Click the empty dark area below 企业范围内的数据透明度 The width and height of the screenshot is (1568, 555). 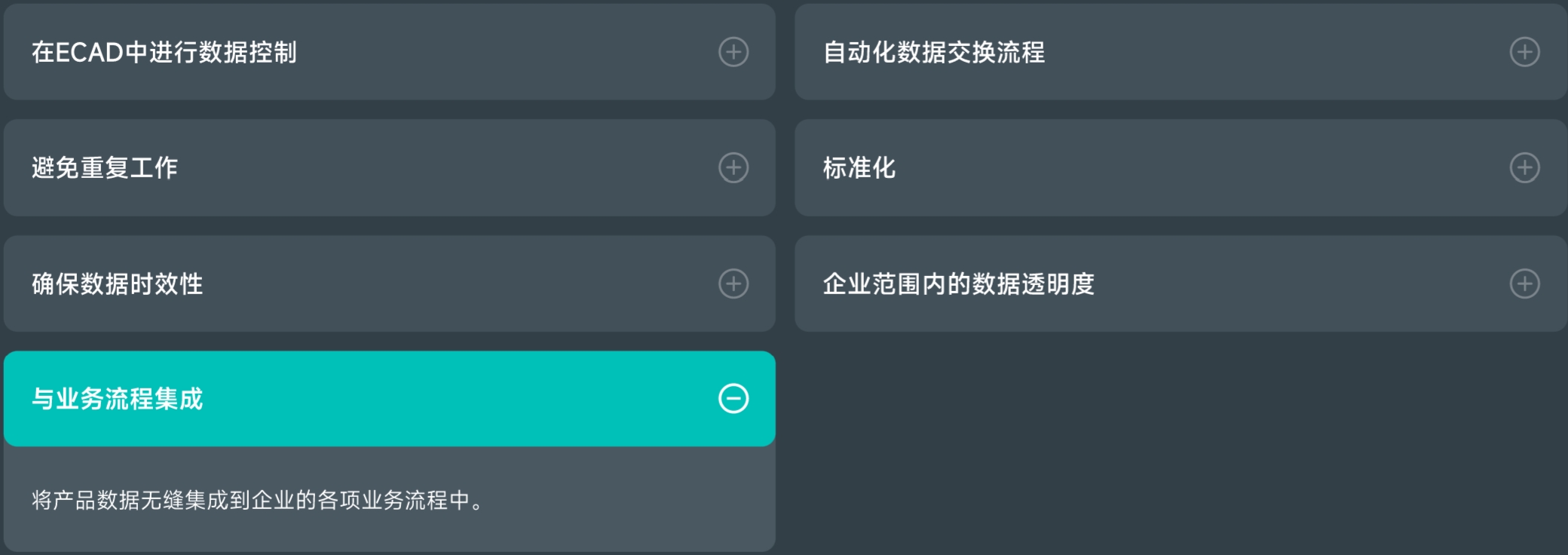(1181, 445)
